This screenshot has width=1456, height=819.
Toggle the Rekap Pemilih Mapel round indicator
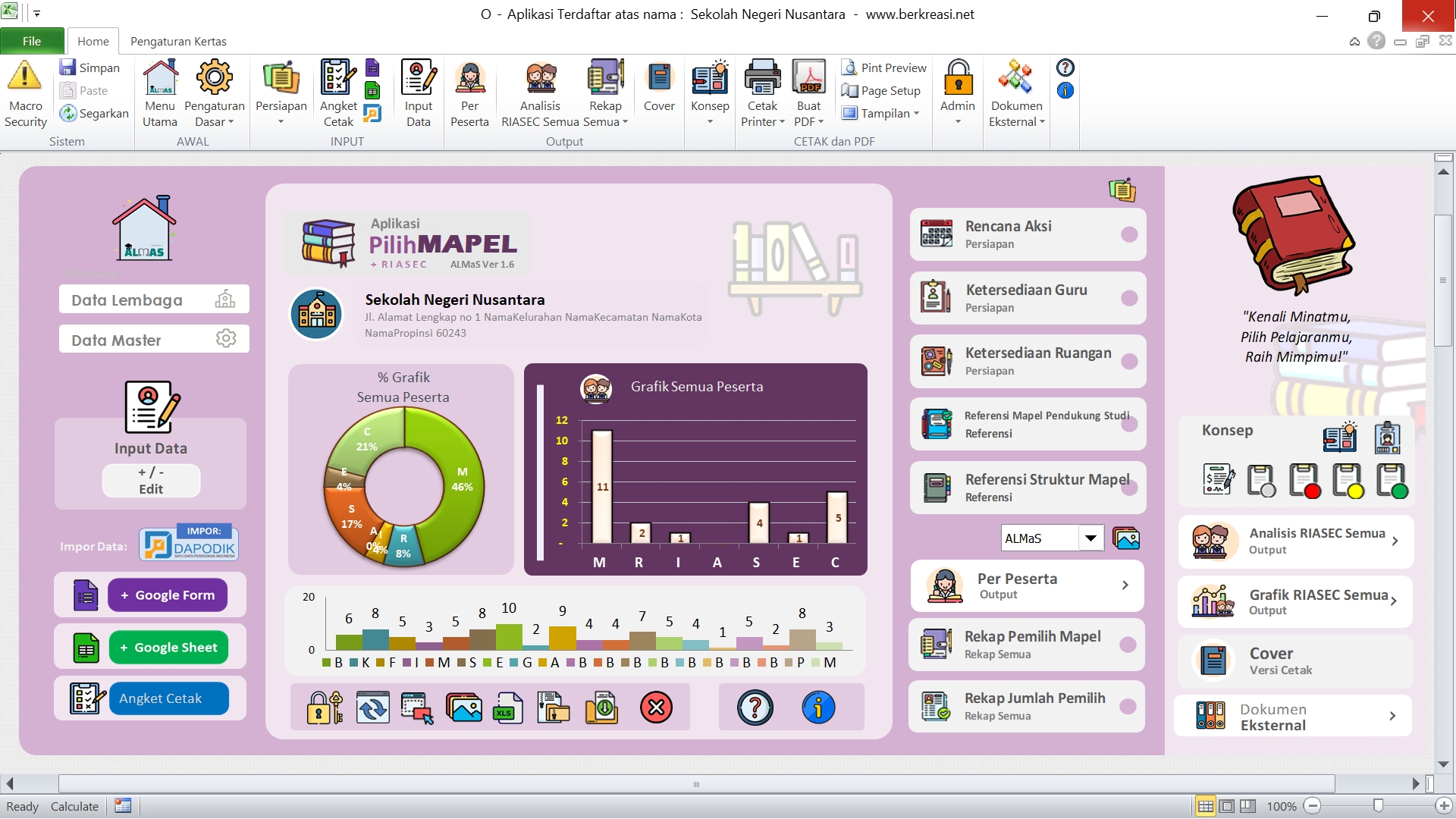1128,645
